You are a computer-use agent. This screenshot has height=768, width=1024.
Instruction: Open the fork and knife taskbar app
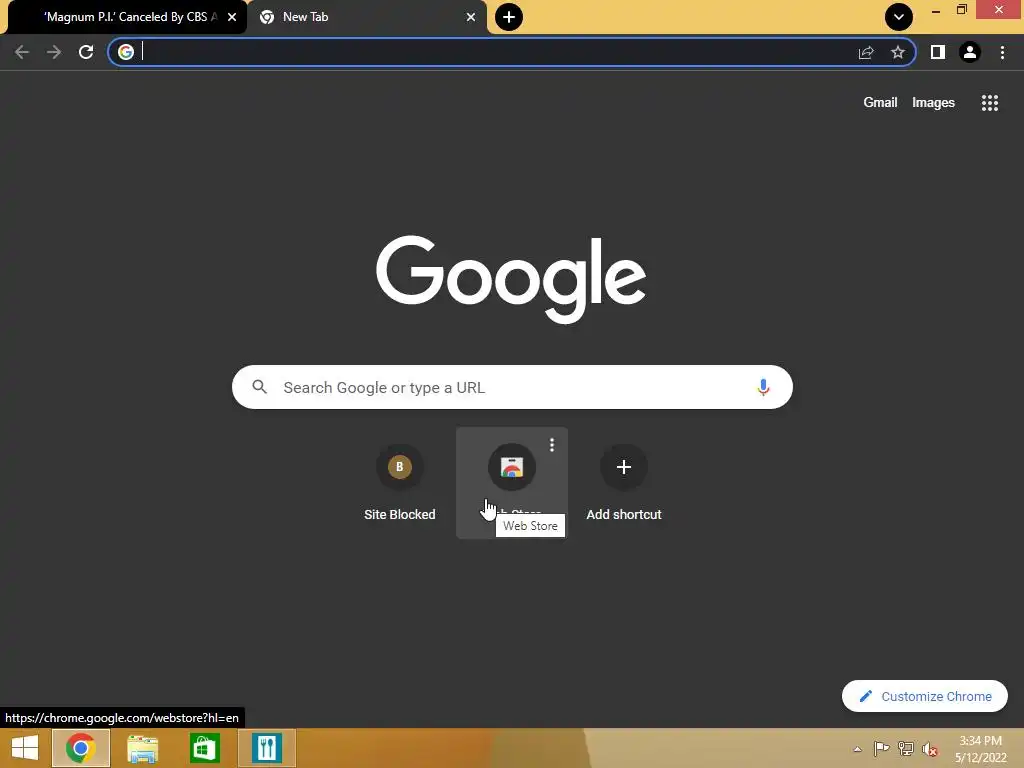pyautogui.click(x=266, y=748)
